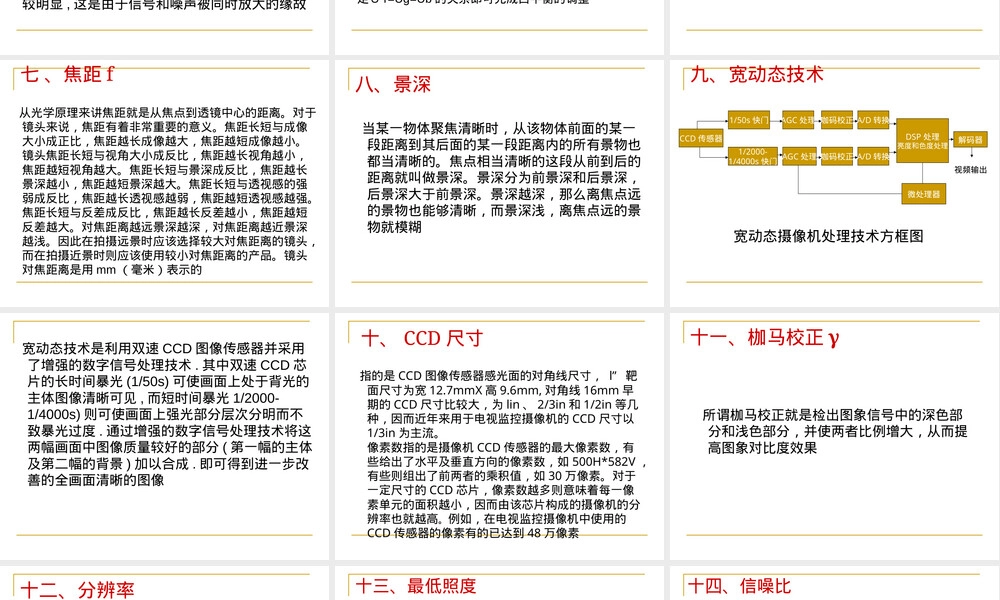Click the heading text 七、焦距 f

(x=67, y=74)
